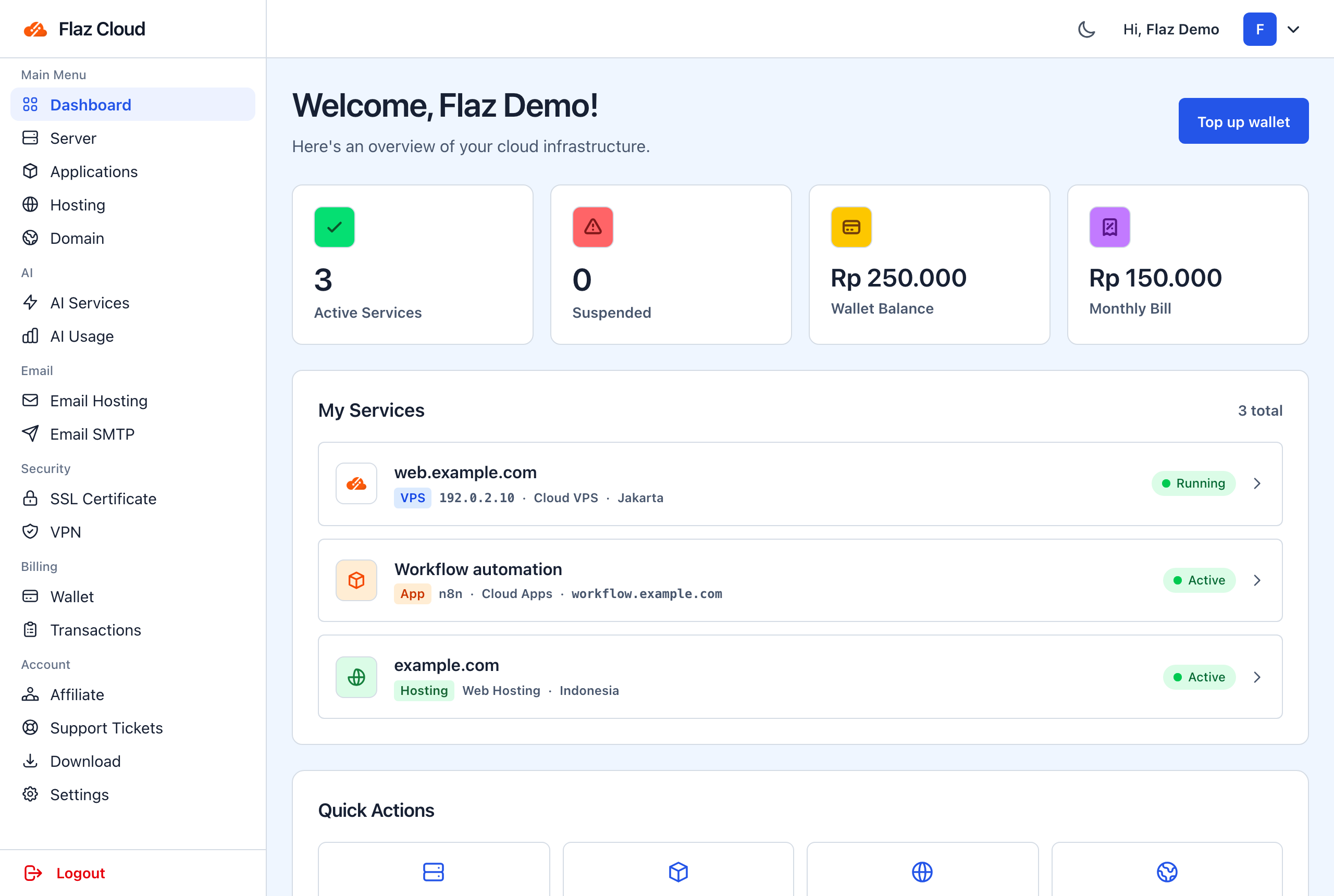The width and height of the screenshot is (1334, 896).
Task: Click the Domain globe icon in sidebar
Action: [30, 238]
